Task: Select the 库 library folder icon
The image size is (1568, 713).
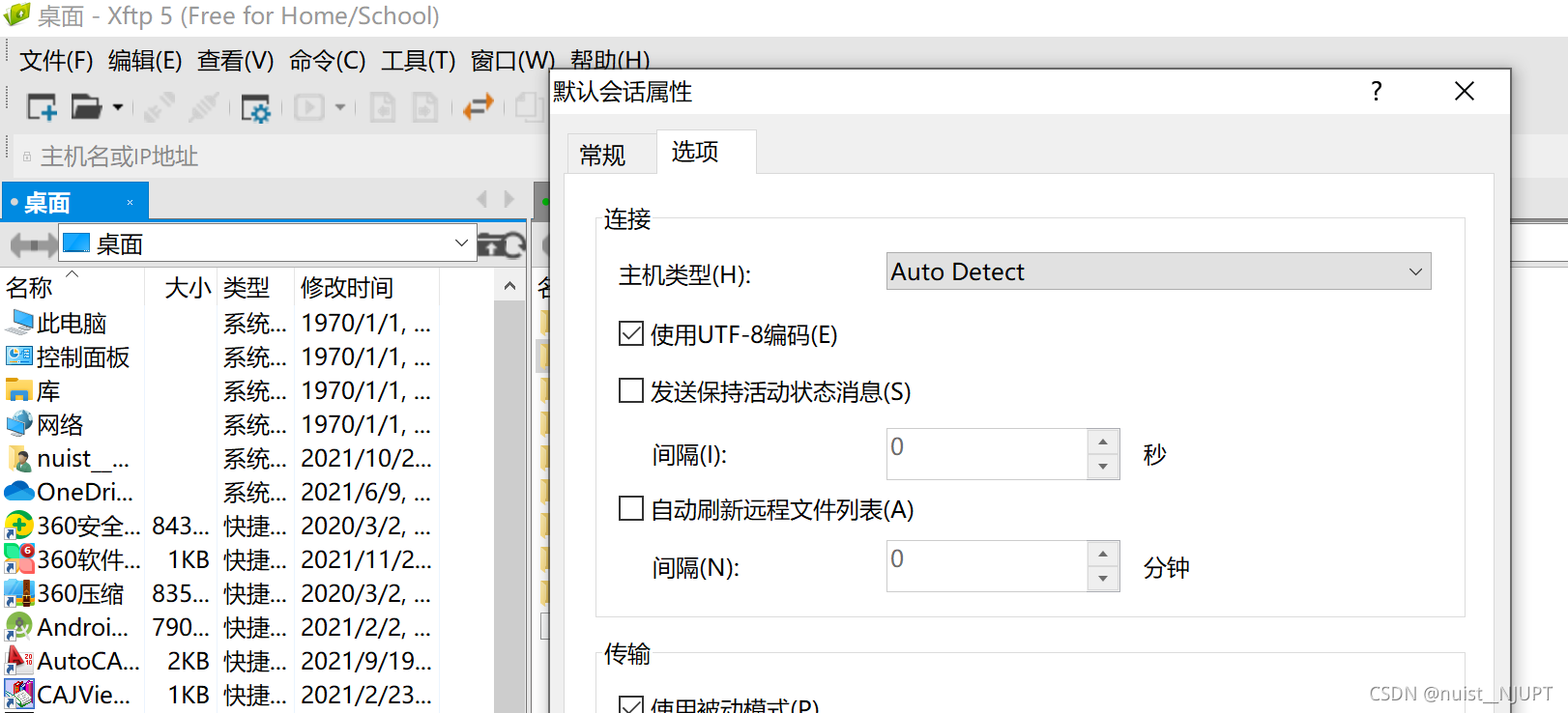Action: (19, 390)
